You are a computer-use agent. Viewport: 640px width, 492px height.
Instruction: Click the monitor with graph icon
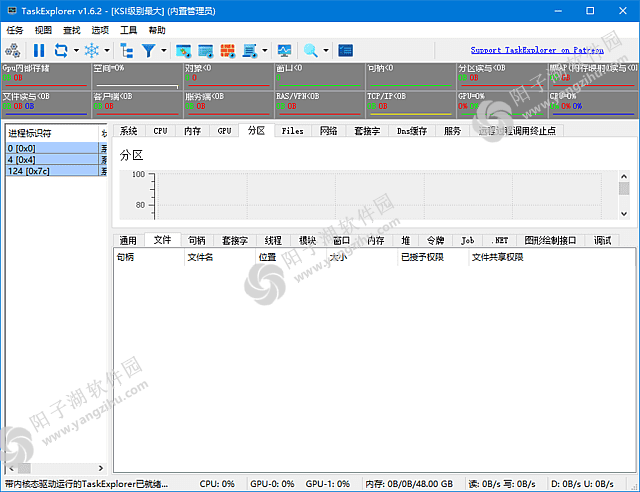click(x=284, y=51)
